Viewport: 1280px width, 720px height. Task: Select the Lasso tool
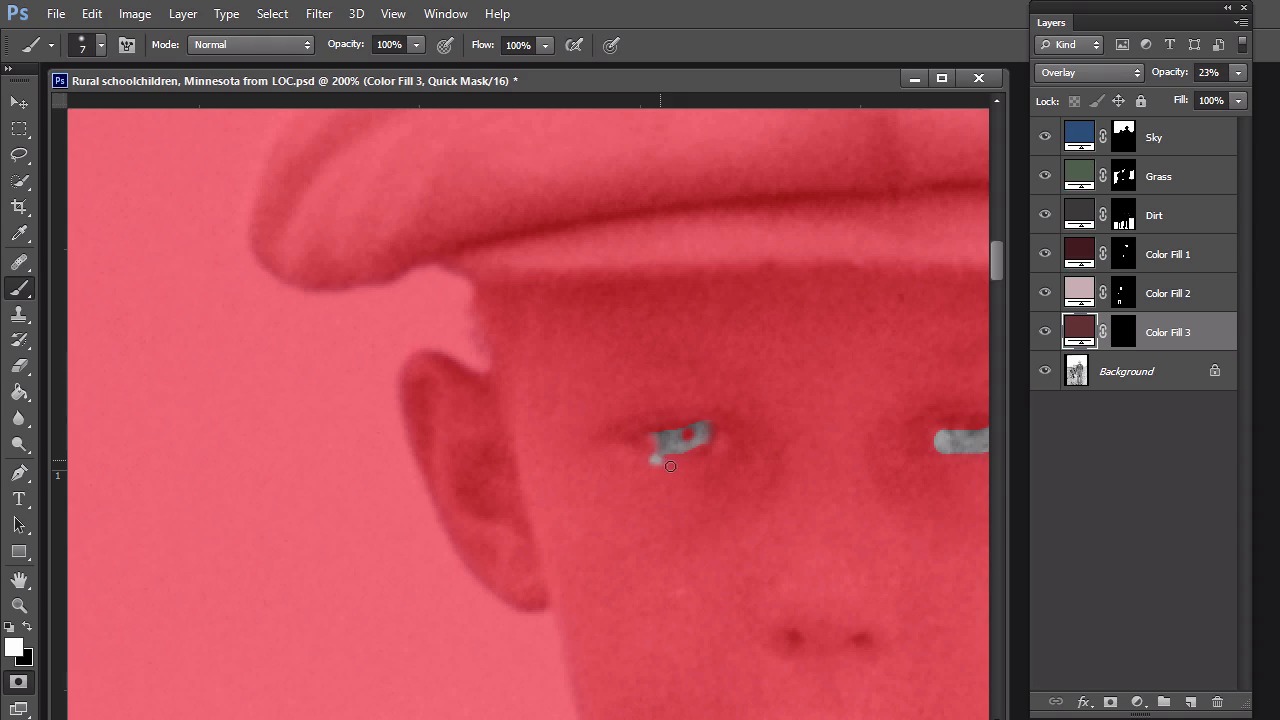(19, 154)
